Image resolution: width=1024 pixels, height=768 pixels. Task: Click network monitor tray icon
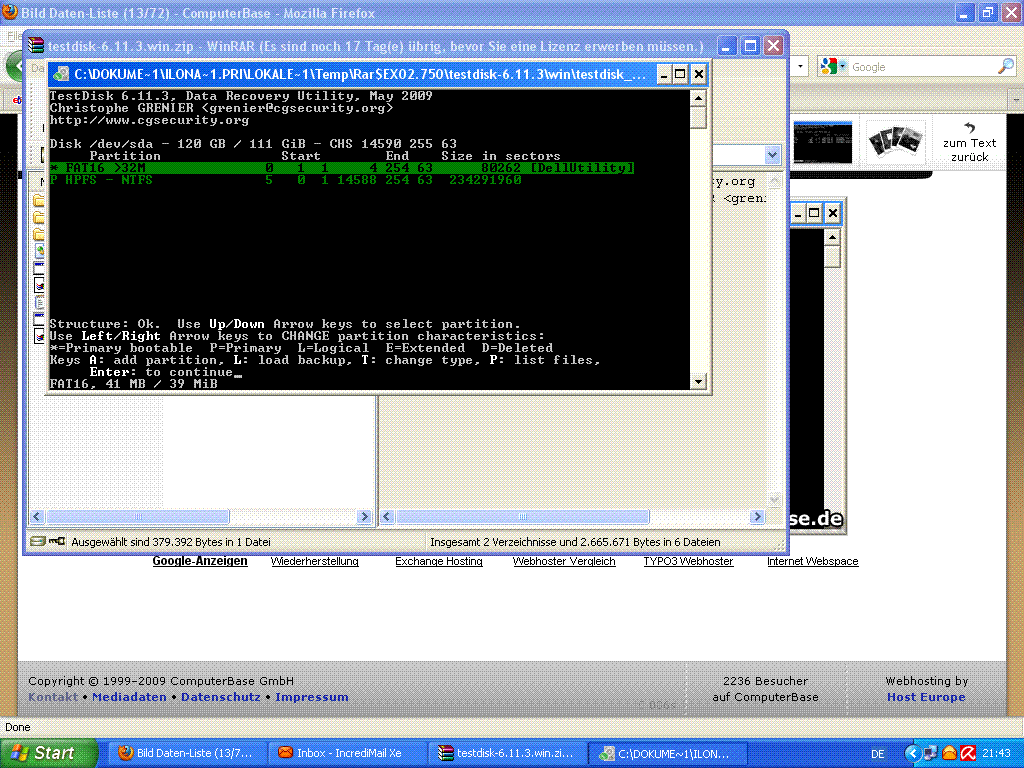click(x=931, y=753)
